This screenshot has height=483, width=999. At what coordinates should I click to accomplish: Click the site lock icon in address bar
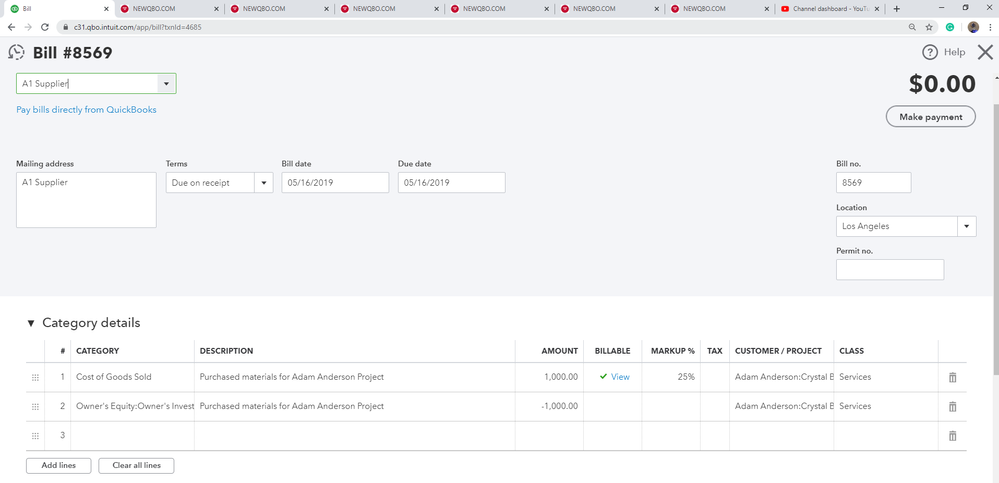click(x=65, y=27)
